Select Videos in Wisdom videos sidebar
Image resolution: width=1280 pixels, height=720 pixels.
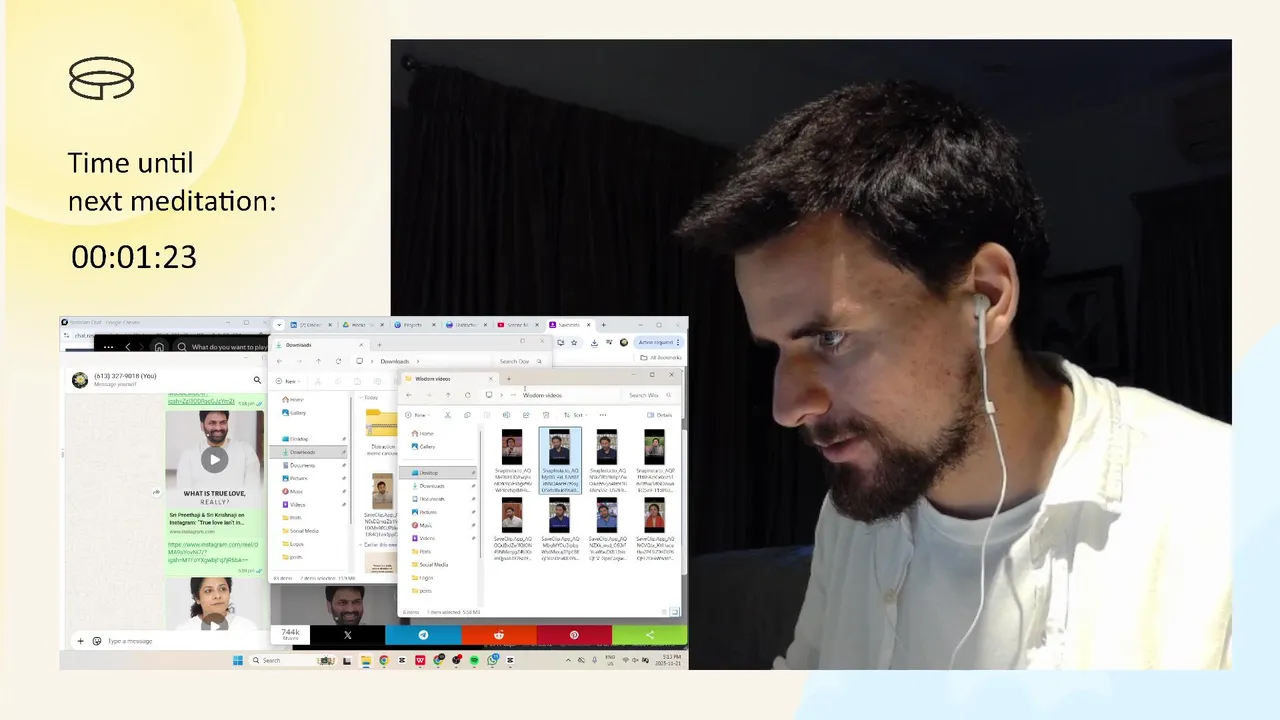[x=427, y=538]
